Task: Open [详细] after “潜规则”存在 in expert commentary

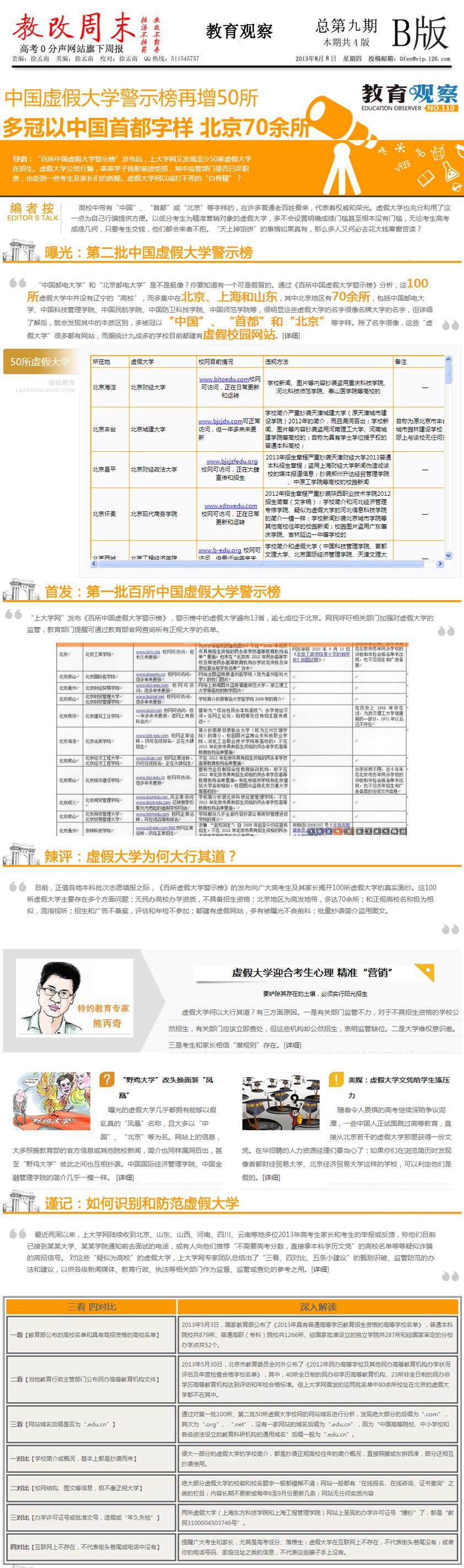Action: click(x=292, y=1045)
